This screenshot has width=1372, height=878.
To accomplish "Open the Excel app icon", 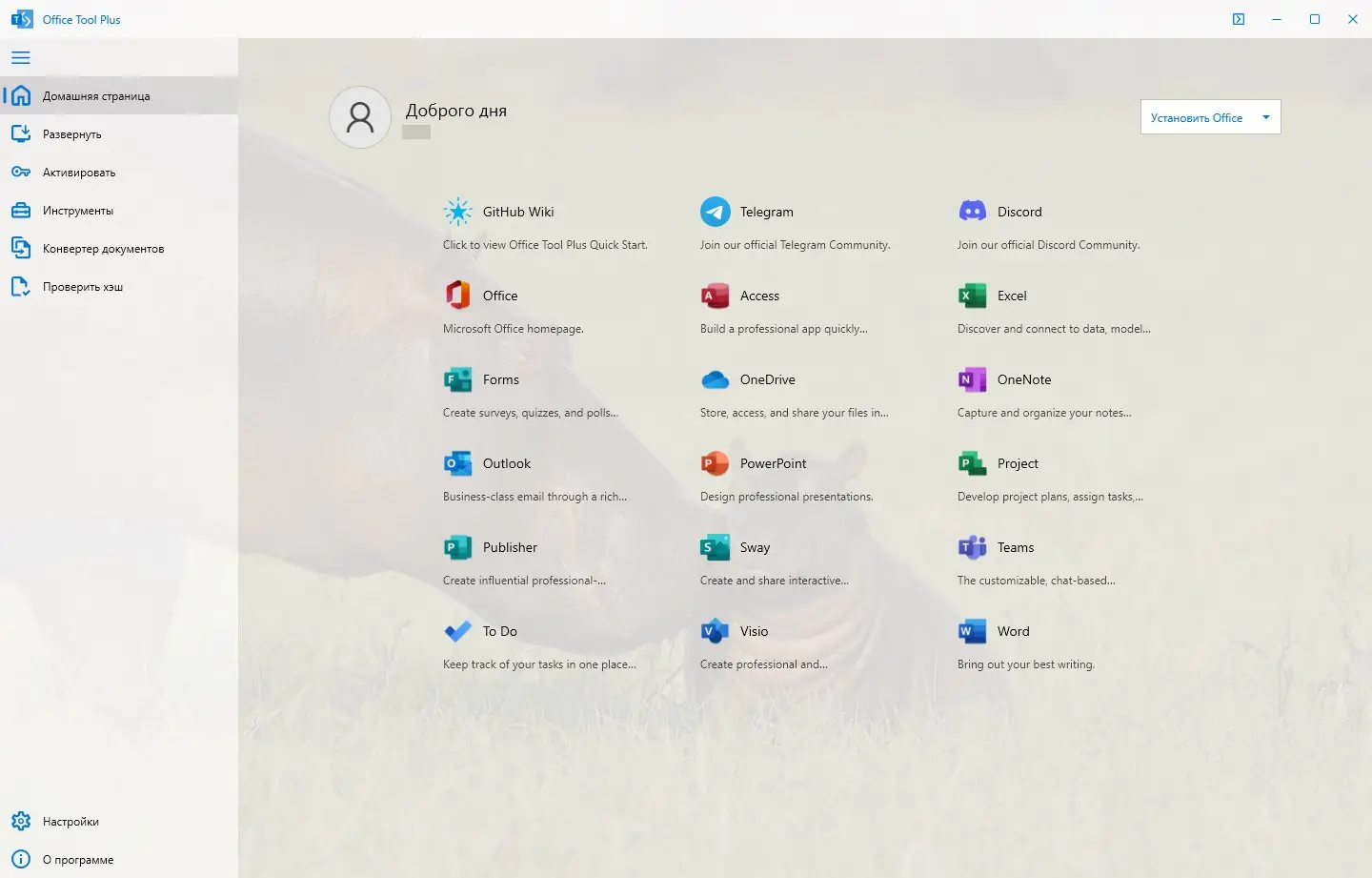I will pos(973,296).
